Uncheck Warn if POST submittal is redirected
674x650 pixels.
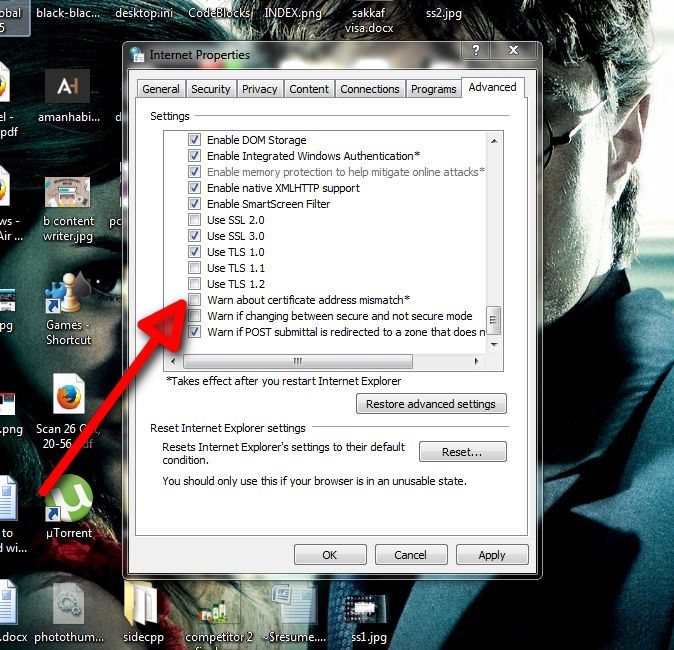(194, 331)
